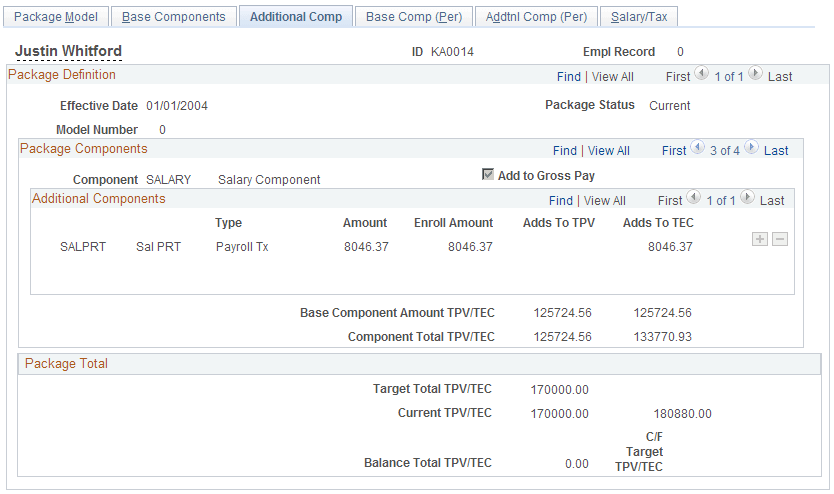
Task: Click the Sal PRT description
Action: coord(159,247)
